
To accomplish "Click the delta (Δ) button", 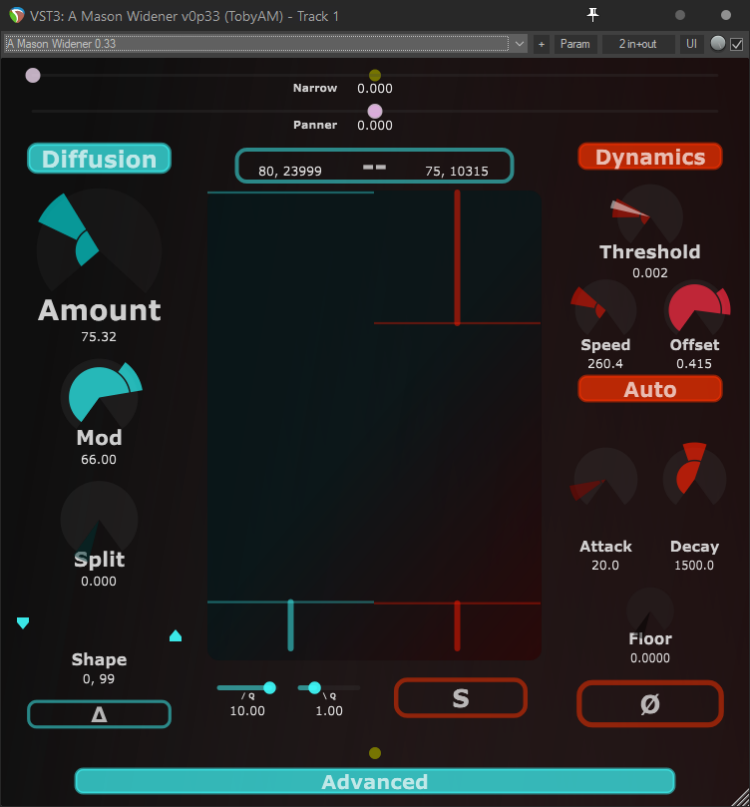I will (x=99, y=714).
